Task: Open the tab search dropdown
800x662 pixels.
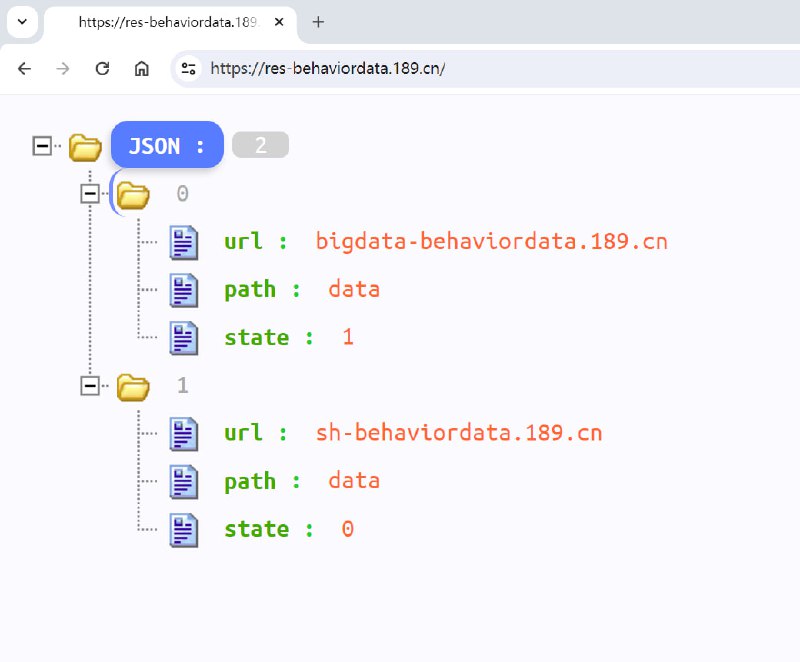Action: click(21, 21)
